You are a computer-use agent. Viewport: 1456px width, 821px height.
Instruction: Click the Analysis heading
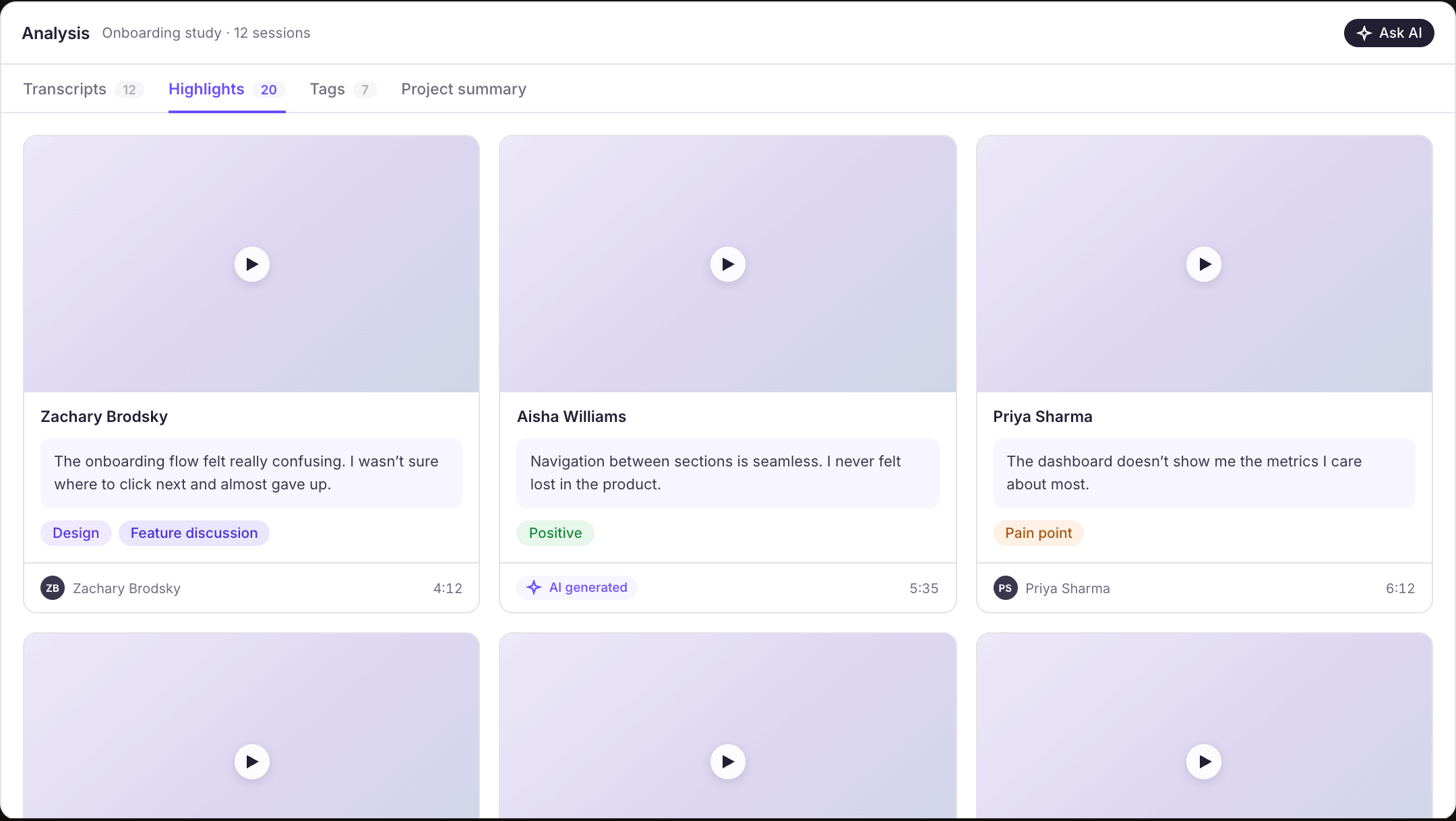tap(55, 33)
